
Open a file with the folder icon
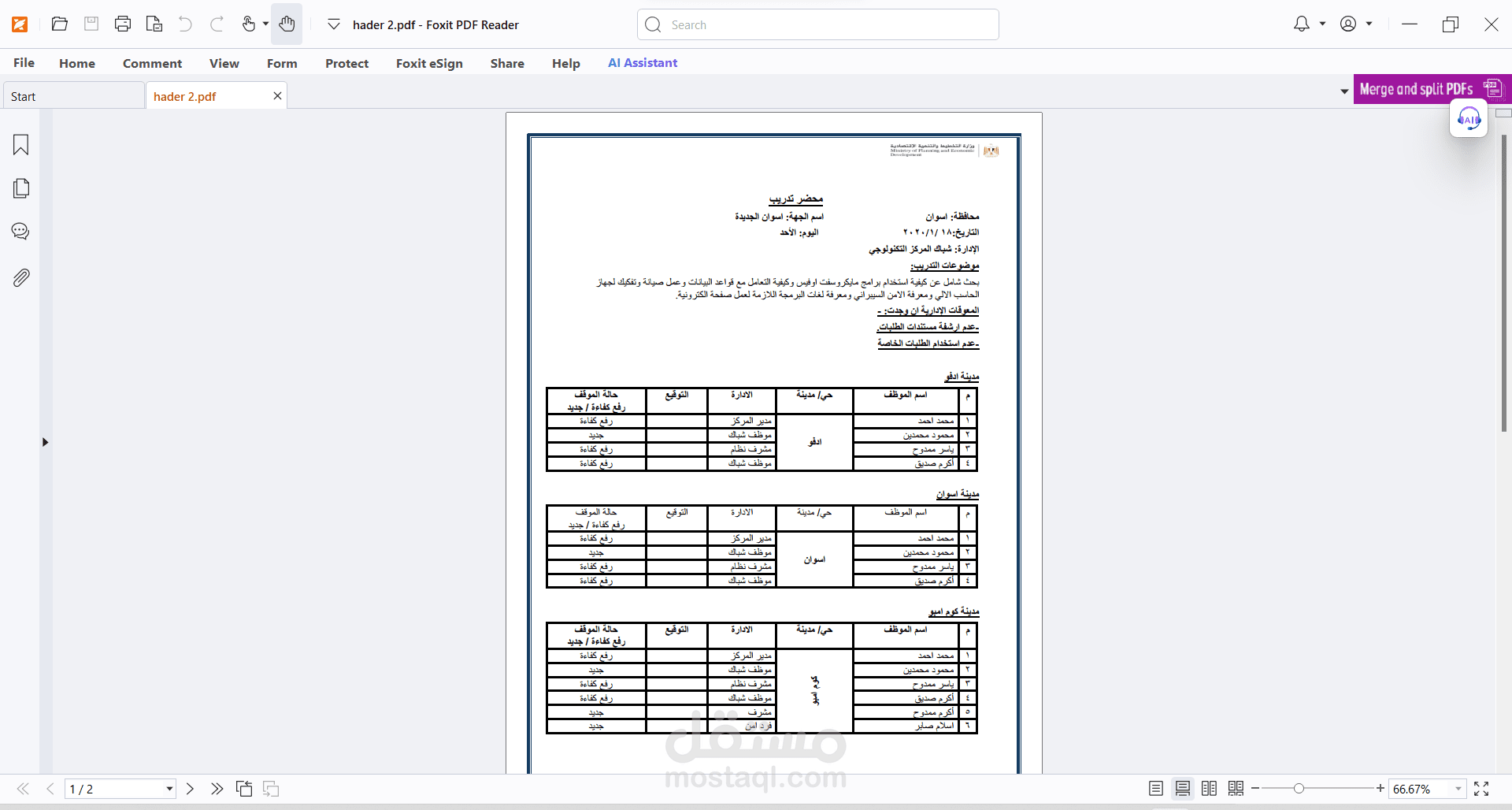(x=59, y=24)
